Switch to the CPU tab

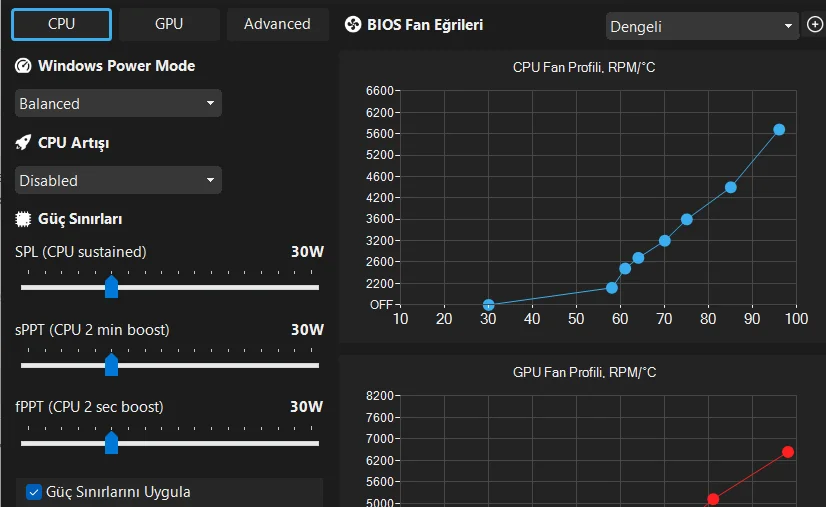62,24
